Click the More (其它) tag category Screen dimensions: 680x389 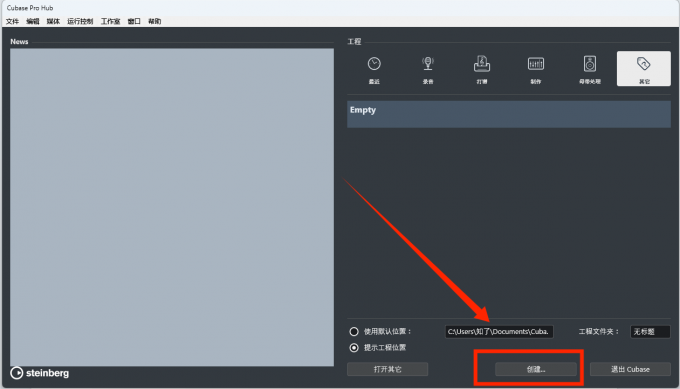point(644,69)
